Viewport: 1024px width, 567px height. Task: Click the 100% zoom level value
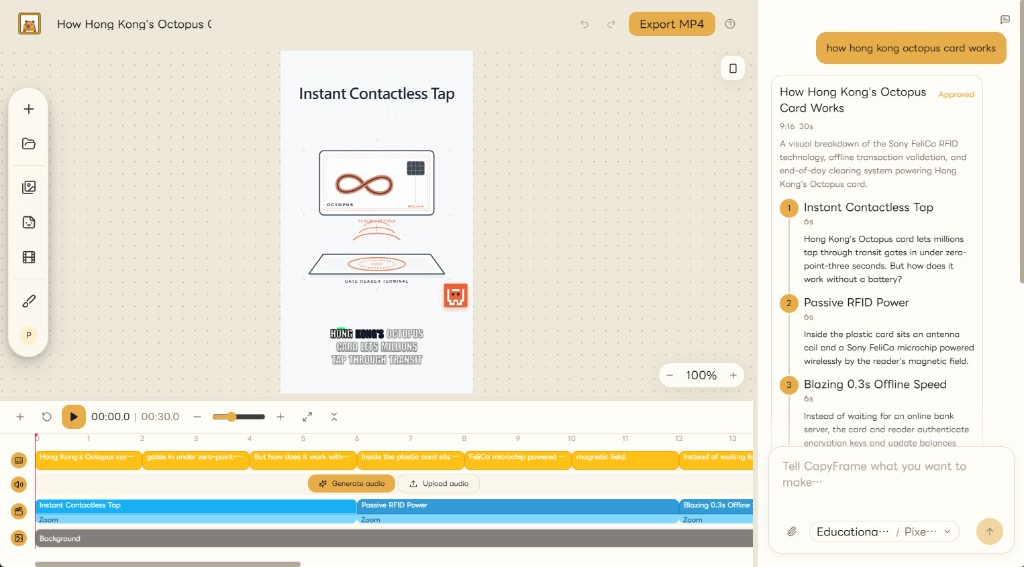(x=701, y=376)
